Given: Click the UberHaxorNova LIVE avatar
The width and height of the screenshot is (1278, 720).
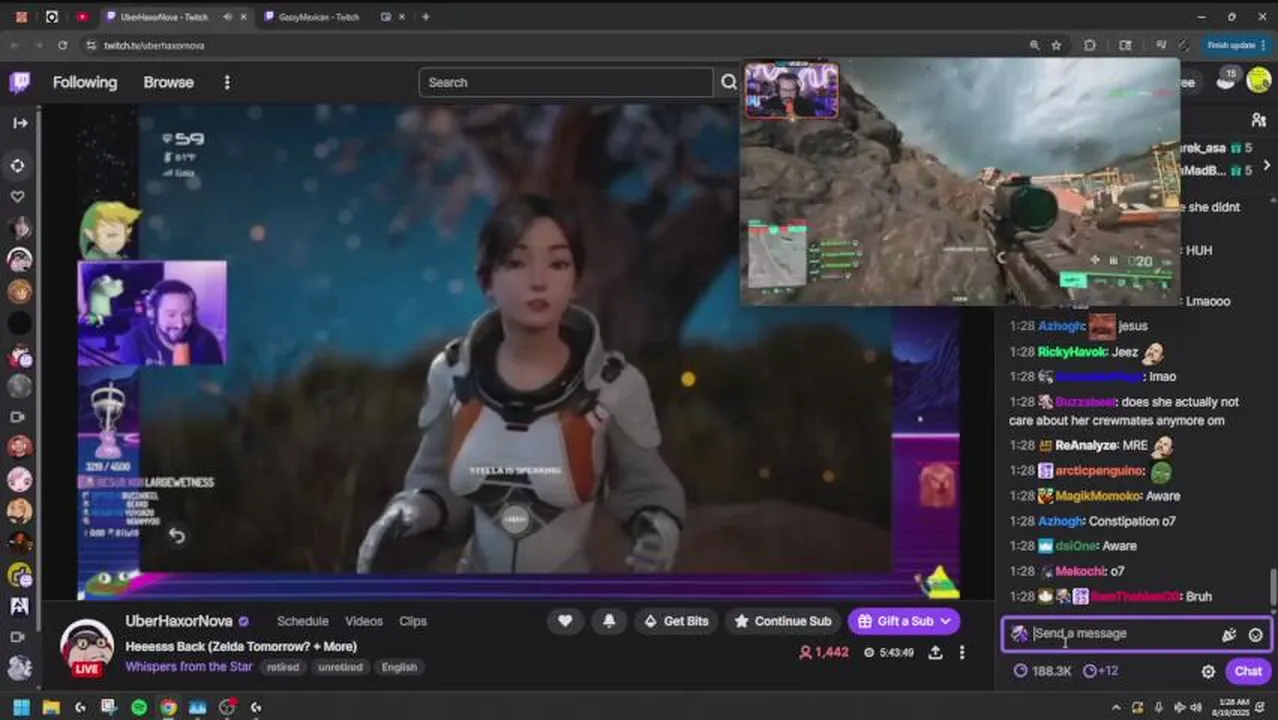Looking at the screenshot, I should 87,648.
